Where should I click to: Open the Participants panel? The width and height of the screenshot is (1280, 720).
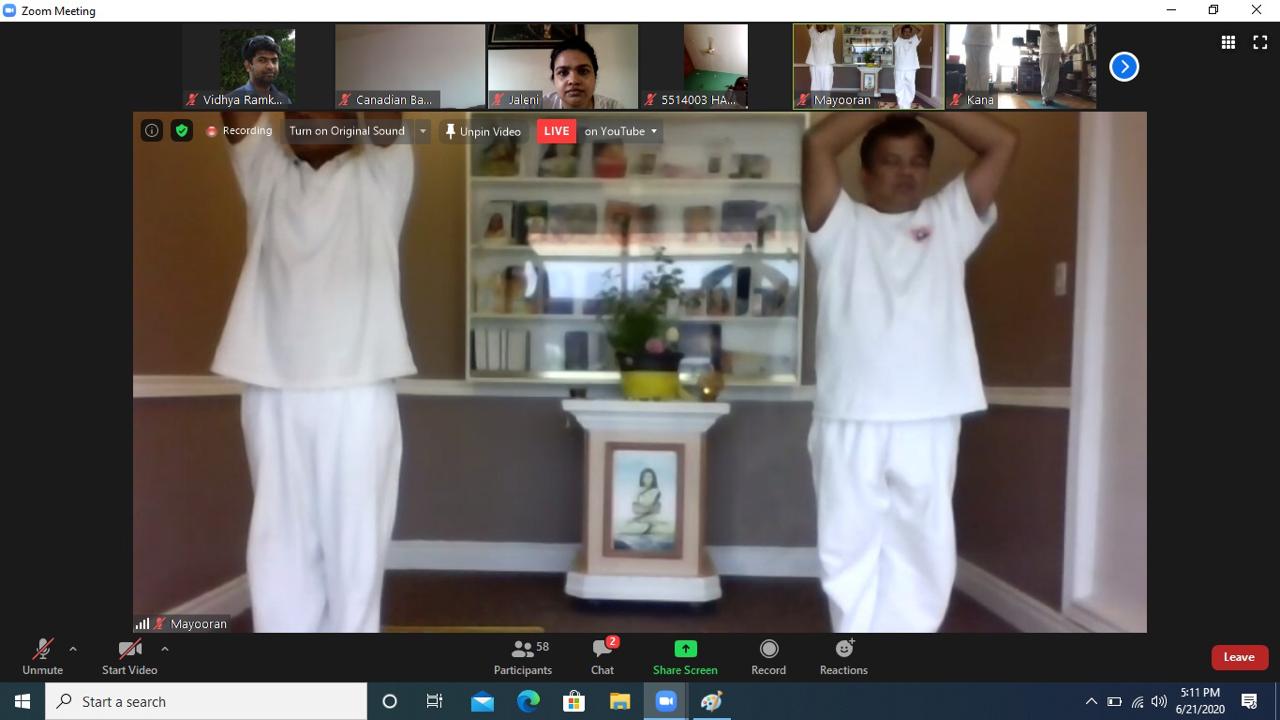tap(523, 658)
